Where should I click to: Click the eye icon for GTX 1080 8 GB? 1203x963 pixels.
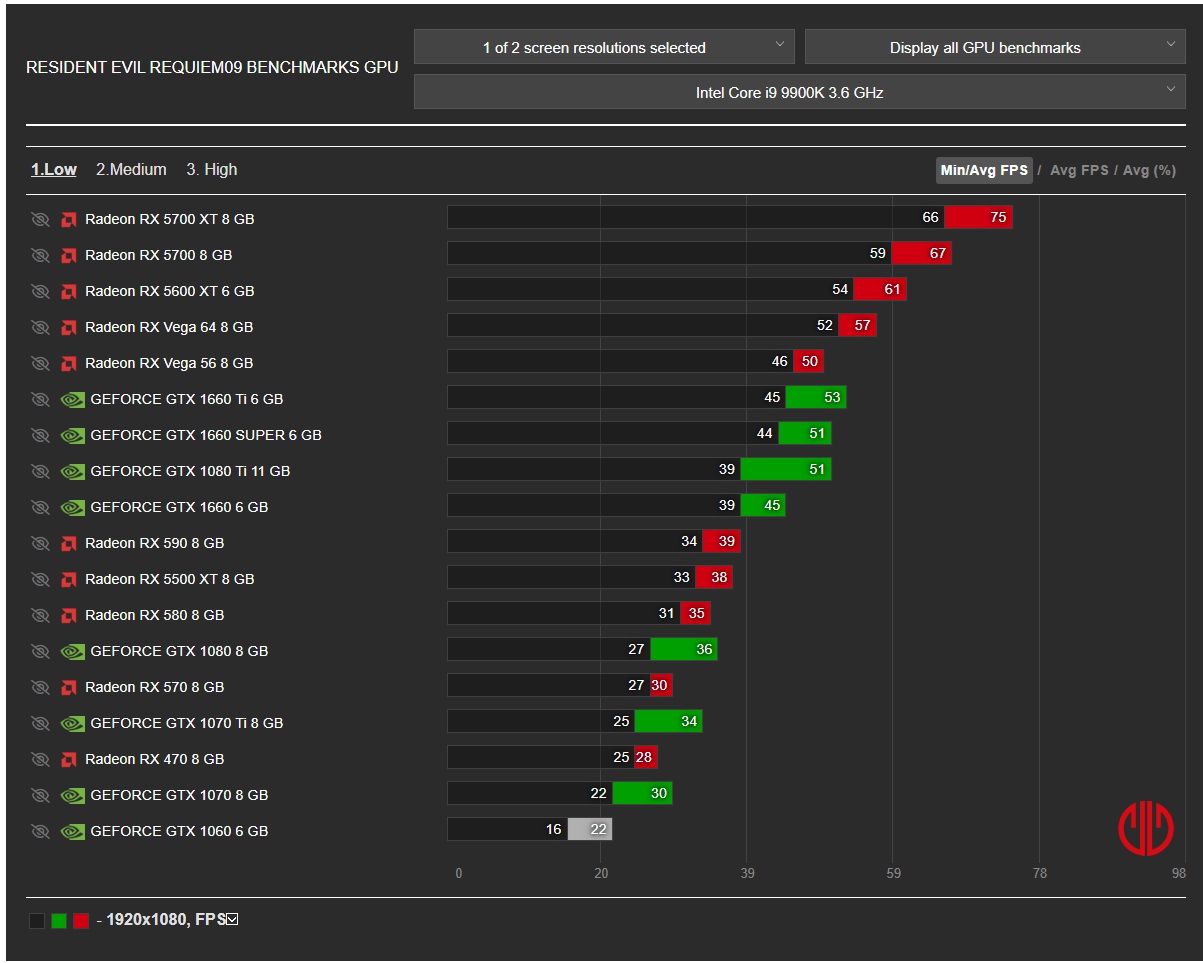pyautogui.click(x=40, y=651)
